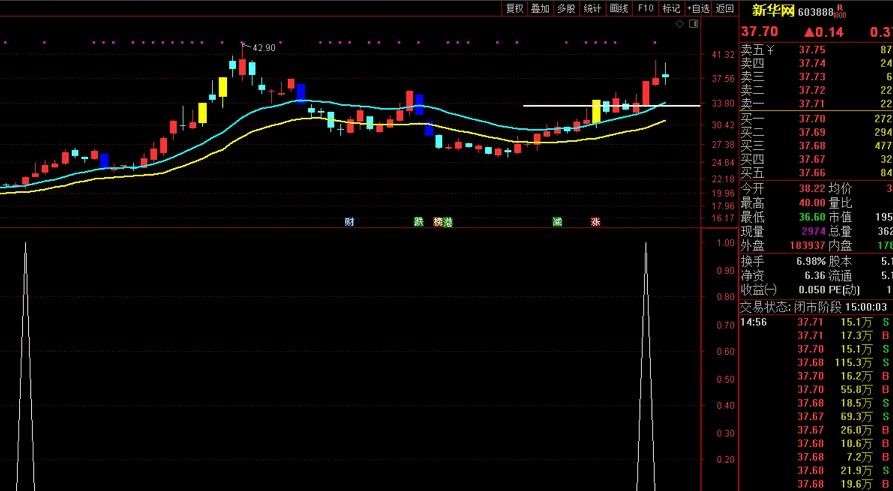Click the 标记 mark button

tap(671, 8)
